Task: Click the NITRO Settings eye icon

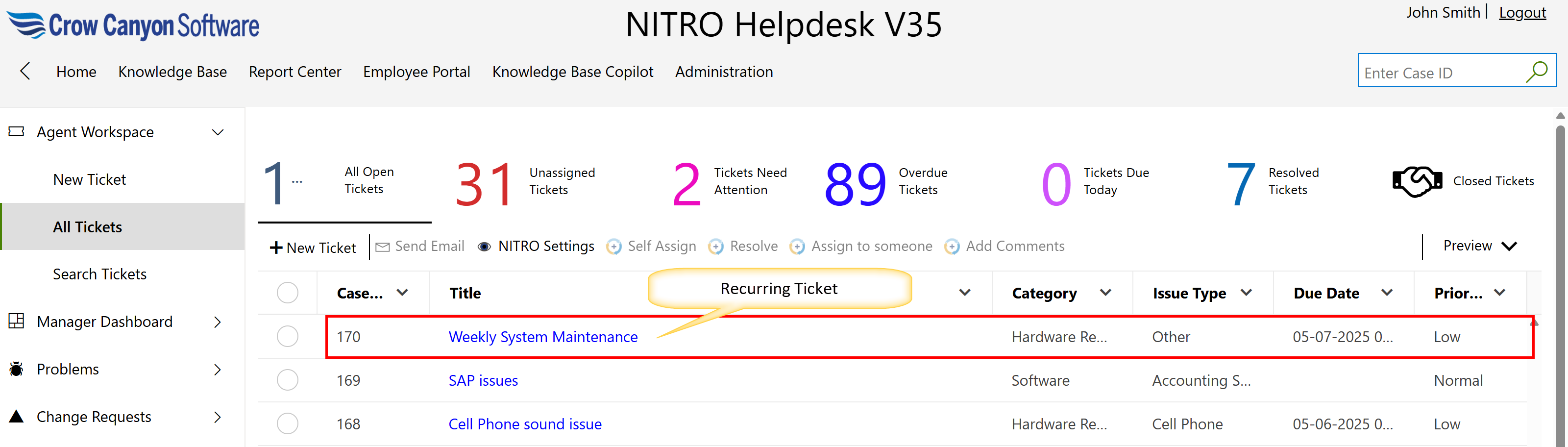Action: tap(484, 247)
